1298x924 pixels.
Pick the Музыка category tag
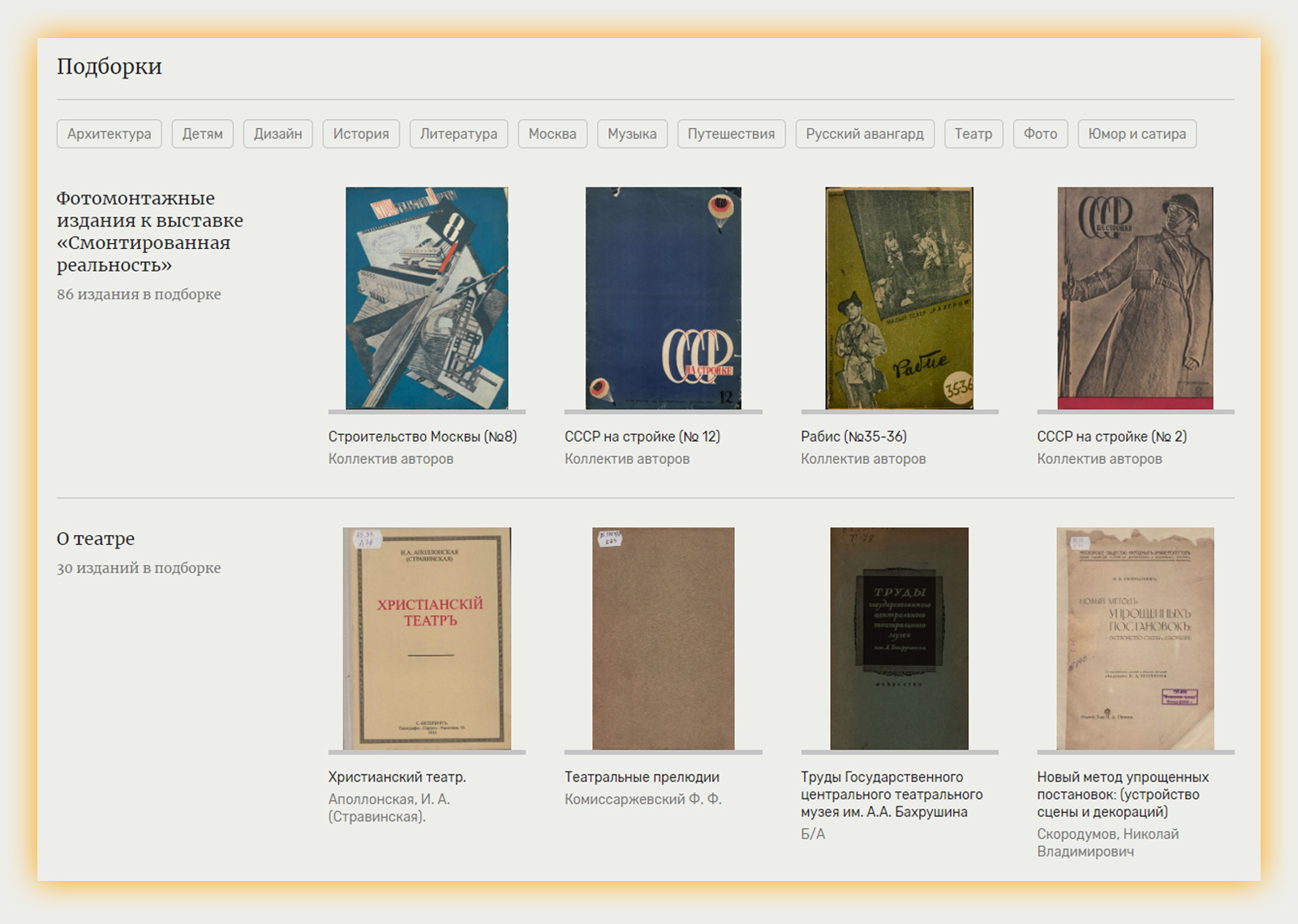pyautogui.click(x=632, y=134)
